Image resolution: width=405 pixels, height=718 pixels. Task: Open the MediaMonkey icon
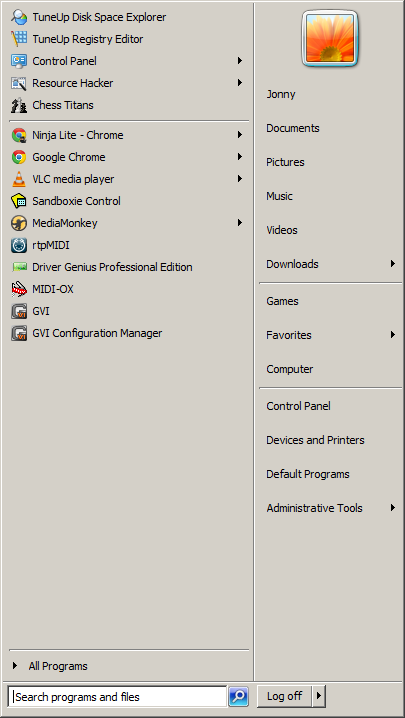[19, 223]
